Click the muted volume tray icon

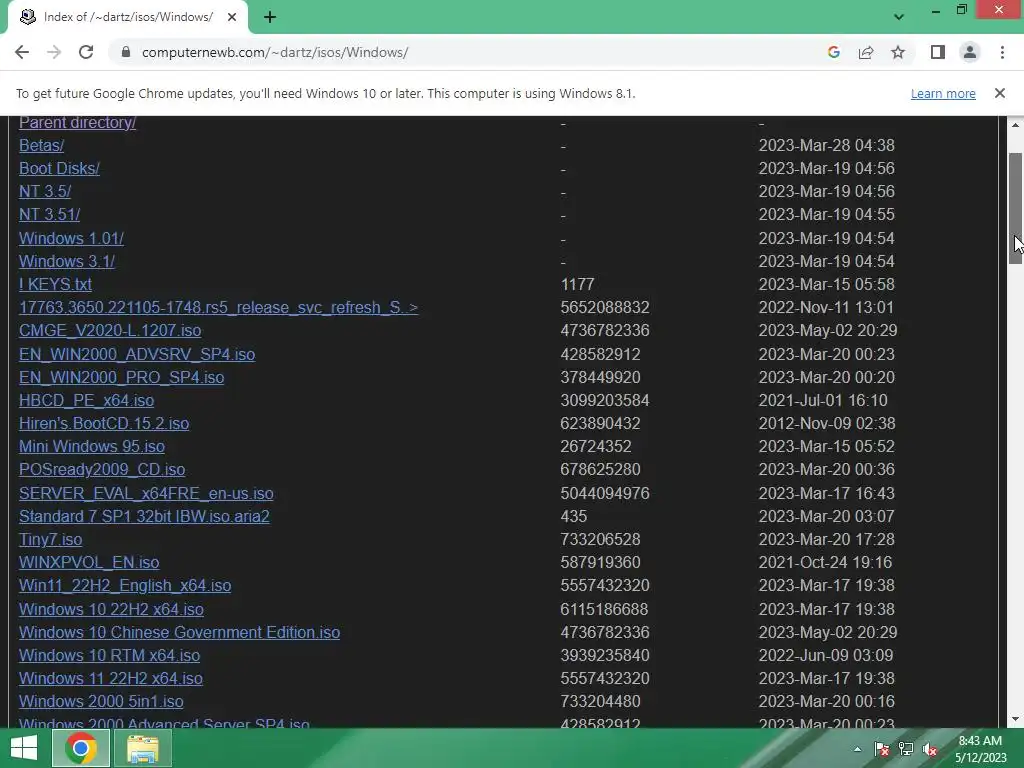(x=930, y=749)
